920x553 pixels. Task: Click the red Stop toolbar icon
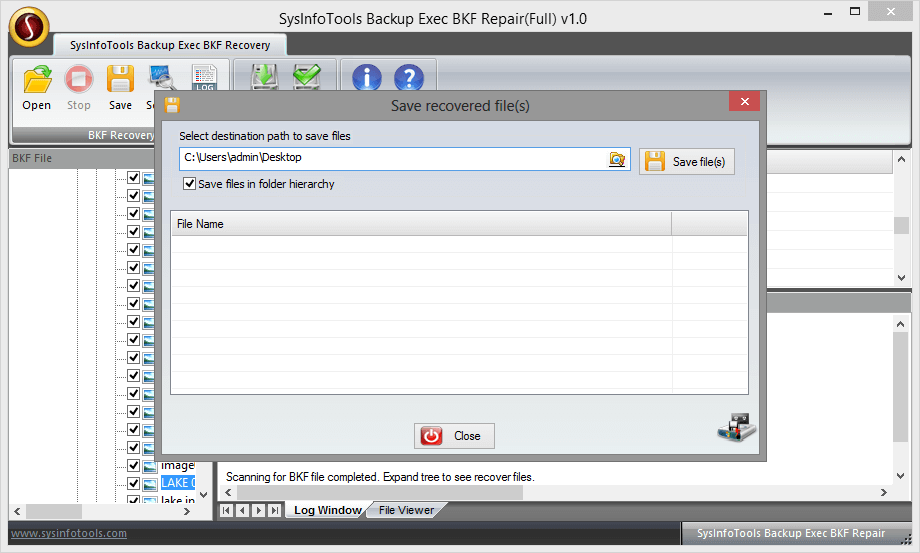79,79
